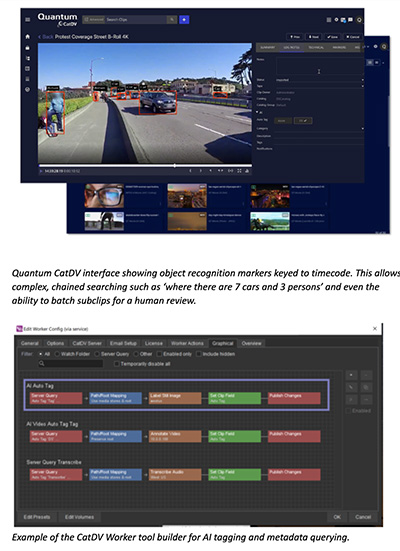Click the magnifier search icon in Search Clips bar
This screenshot has width=400, height=551.
(x=172, y=20)
